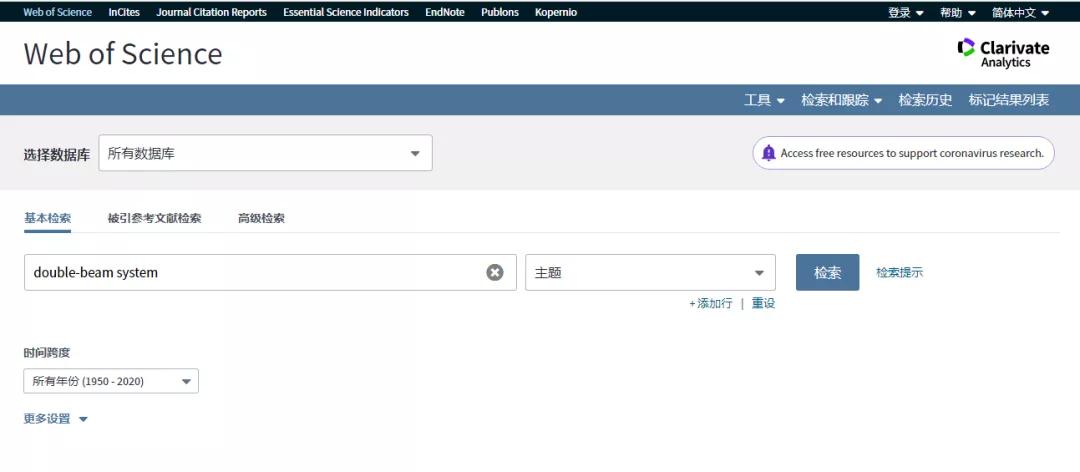Open the 所有数据库 database selector
The image size is (1080, 472).
(265, 153)
